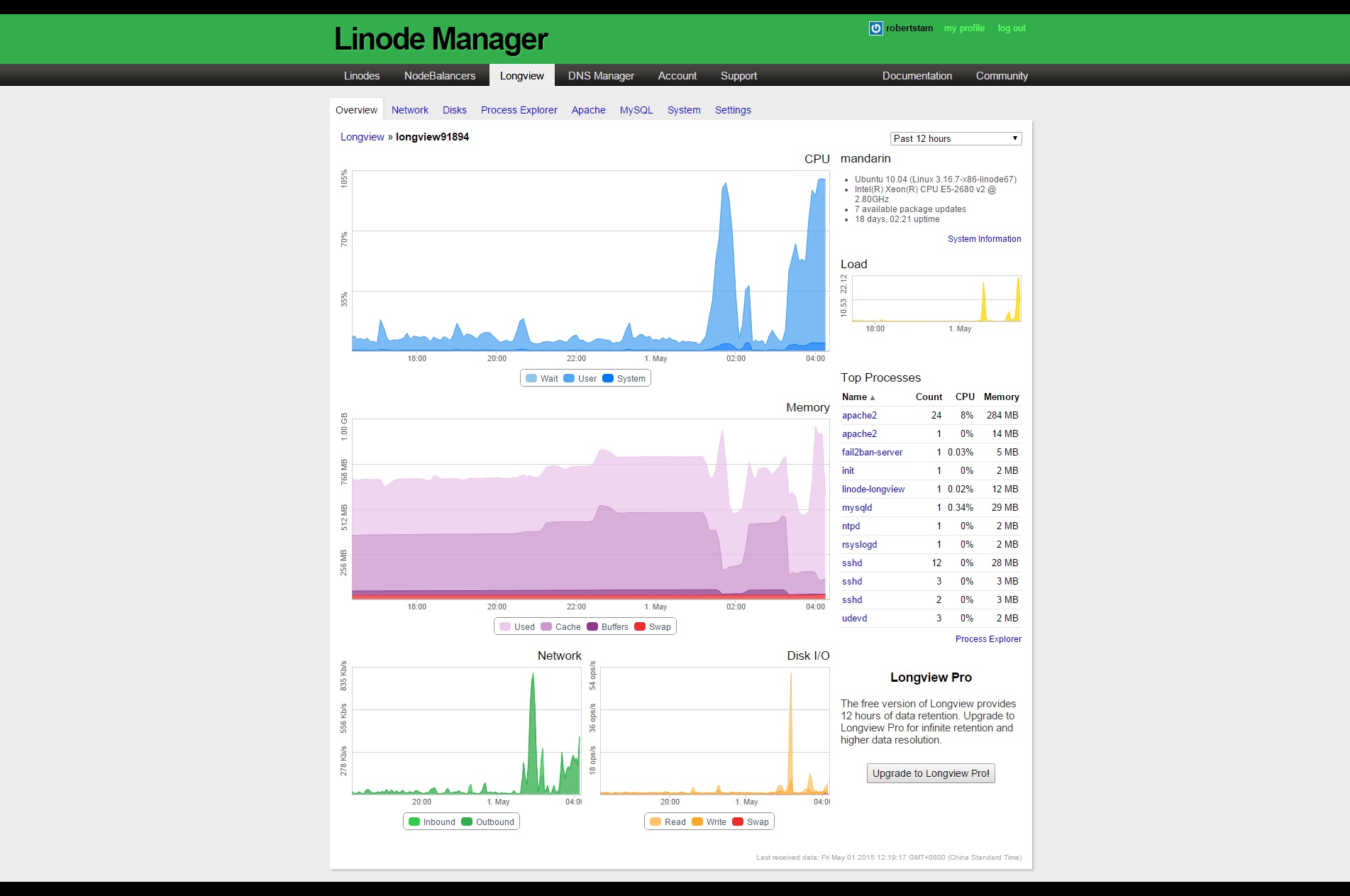Select the Longview main tab
The image size is (1350, 896).
[x=522, y=76]
